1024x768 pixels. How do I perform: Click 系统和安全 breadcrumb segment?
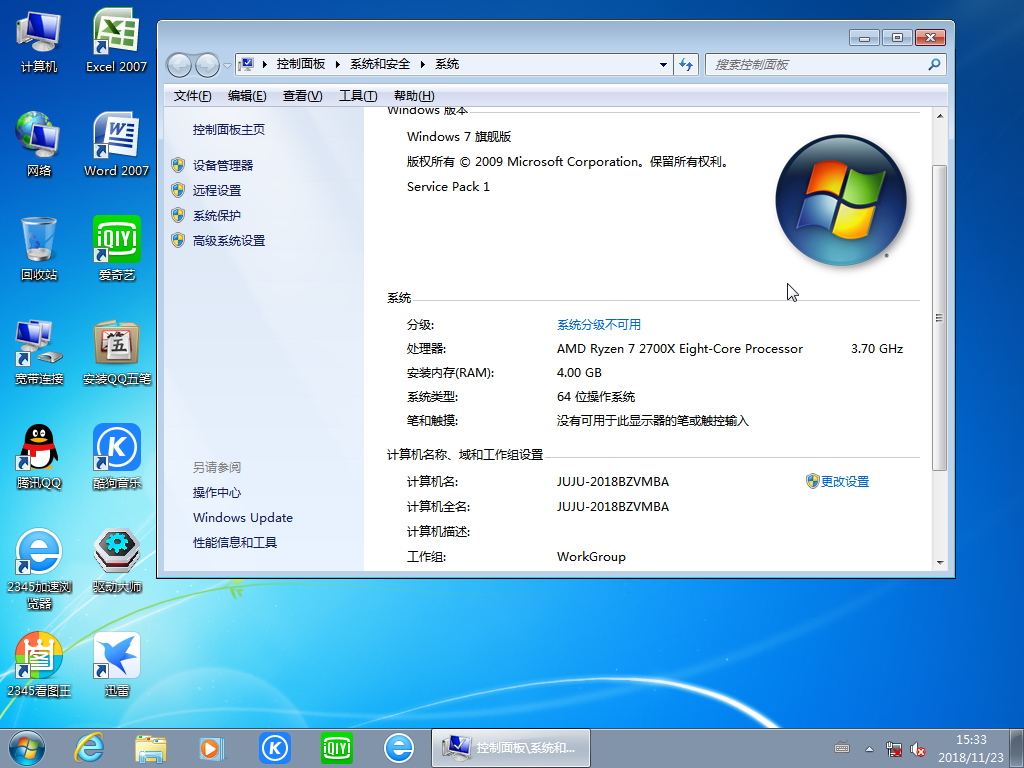380,64
